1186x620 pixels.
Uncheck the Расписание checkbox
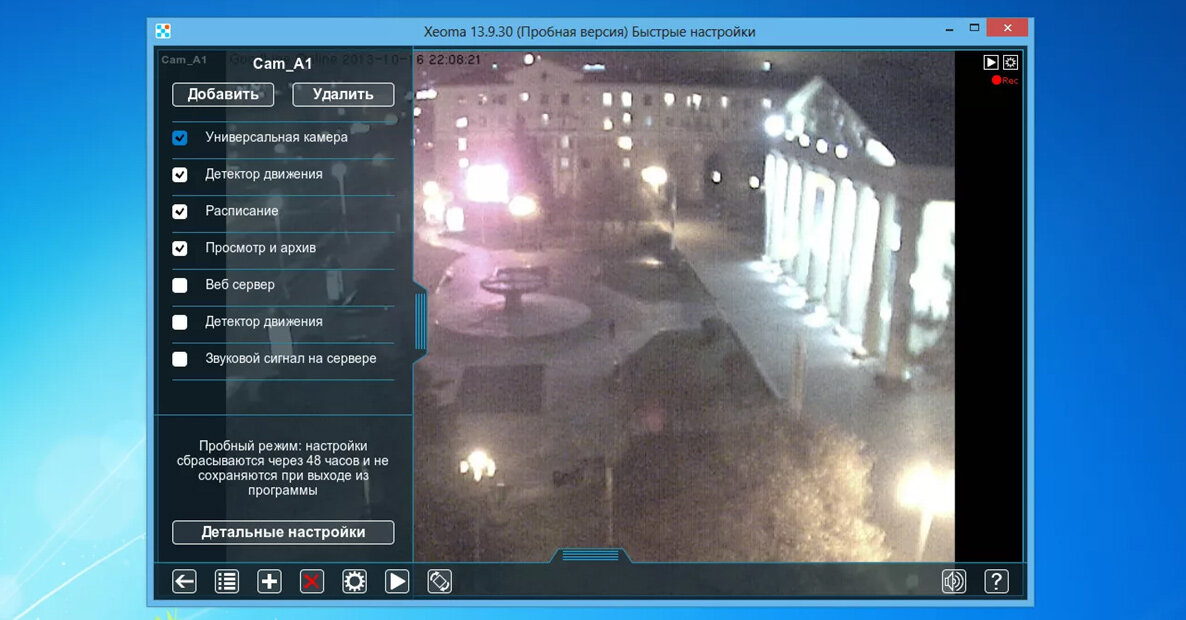[179, 212]
